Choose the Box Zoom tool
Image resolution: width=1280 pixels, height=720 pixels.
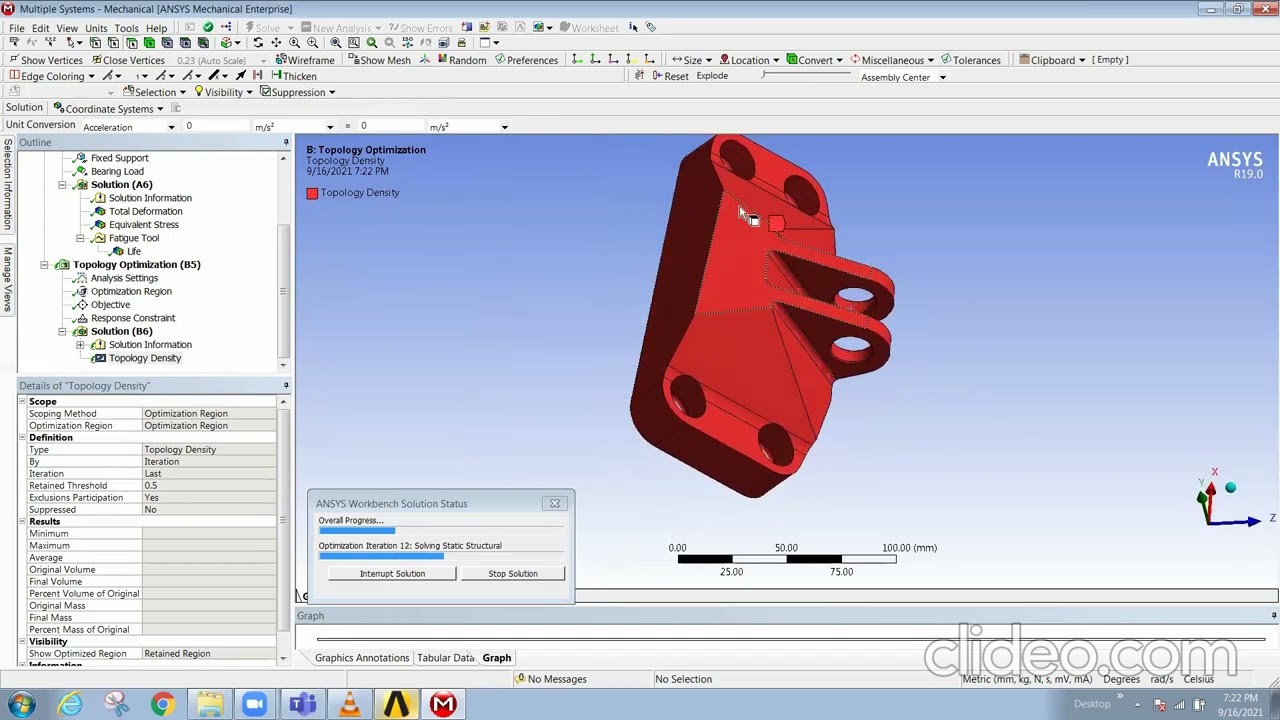(x=313, y=43)
